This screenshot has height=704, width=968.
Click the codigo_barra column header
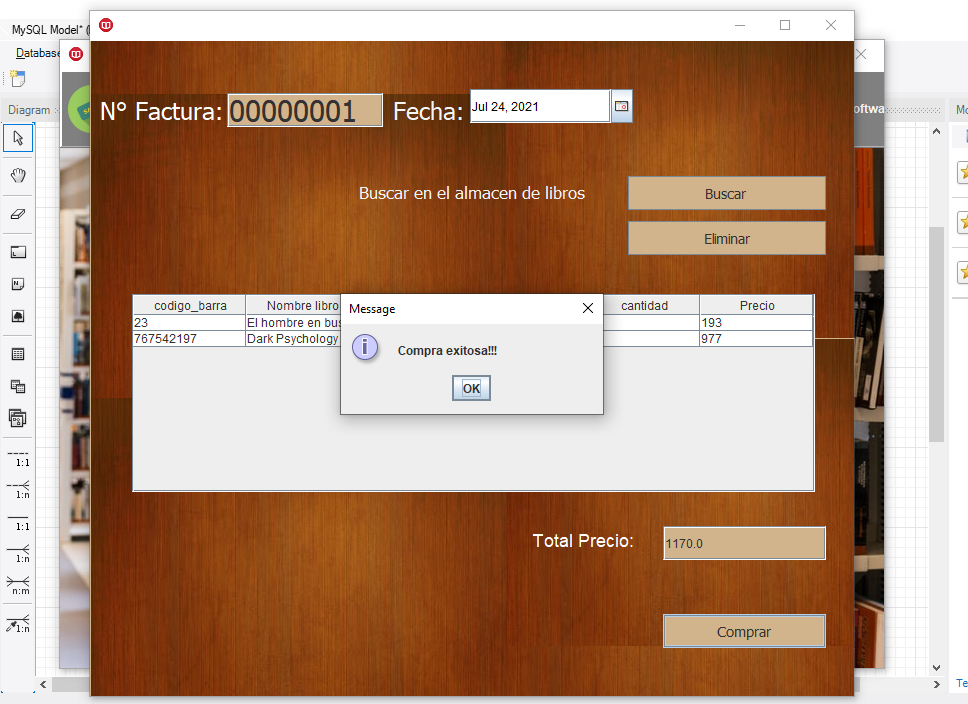(x=190, y=306)
